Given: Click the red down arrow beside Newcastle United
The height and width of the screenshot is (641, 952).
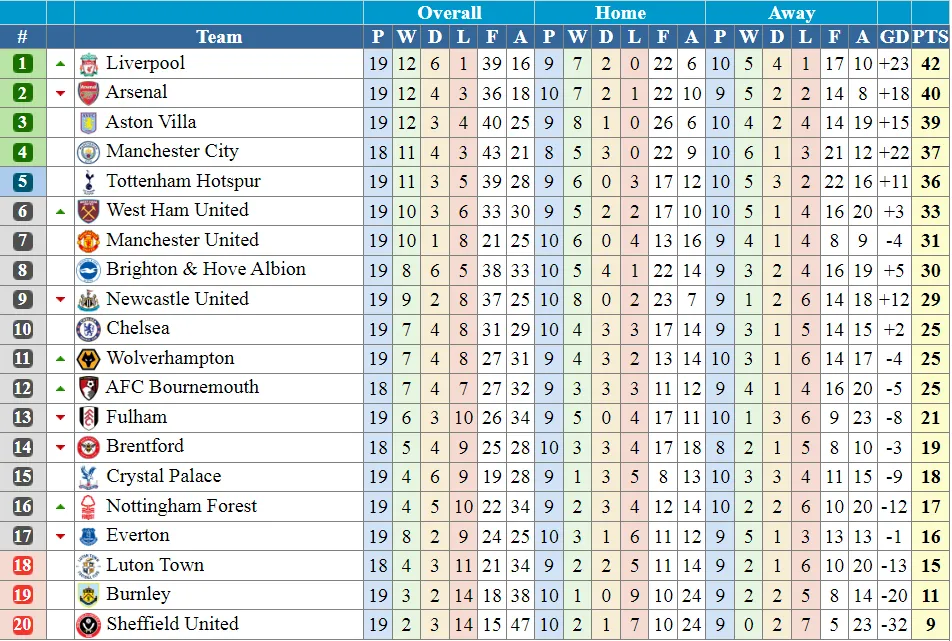Looking at the screenshot, I should (60, 300).
